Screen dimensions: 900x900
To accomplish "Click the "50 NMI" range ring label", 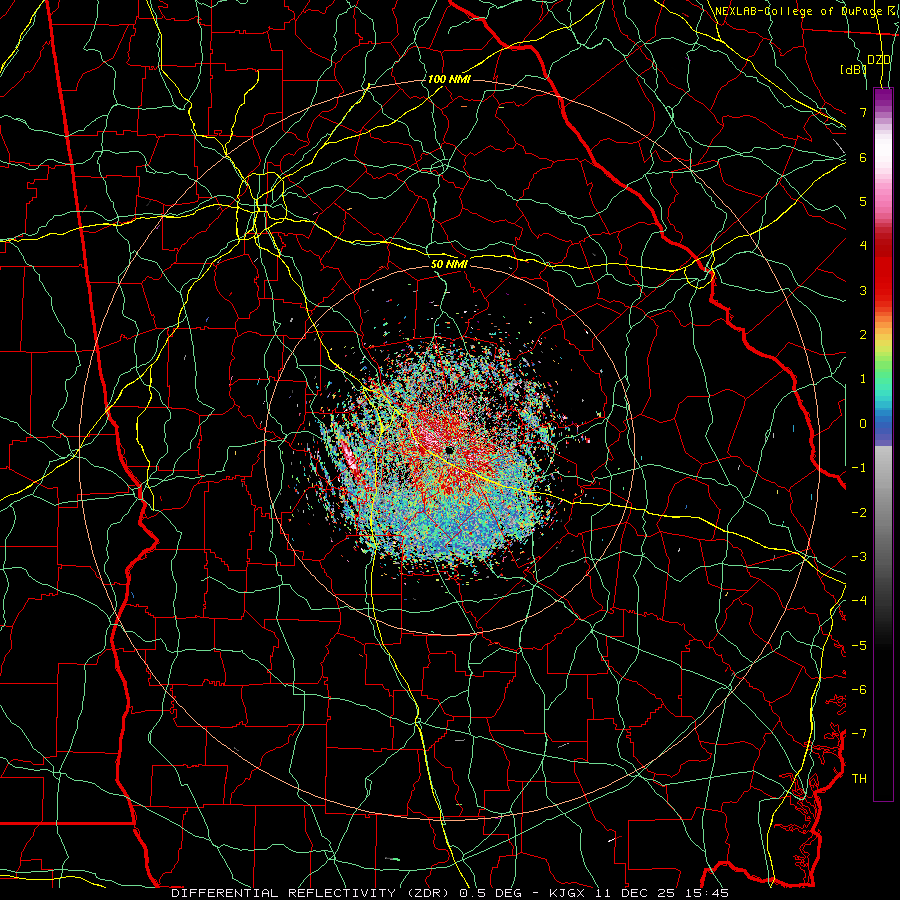I will click(449, 264).
